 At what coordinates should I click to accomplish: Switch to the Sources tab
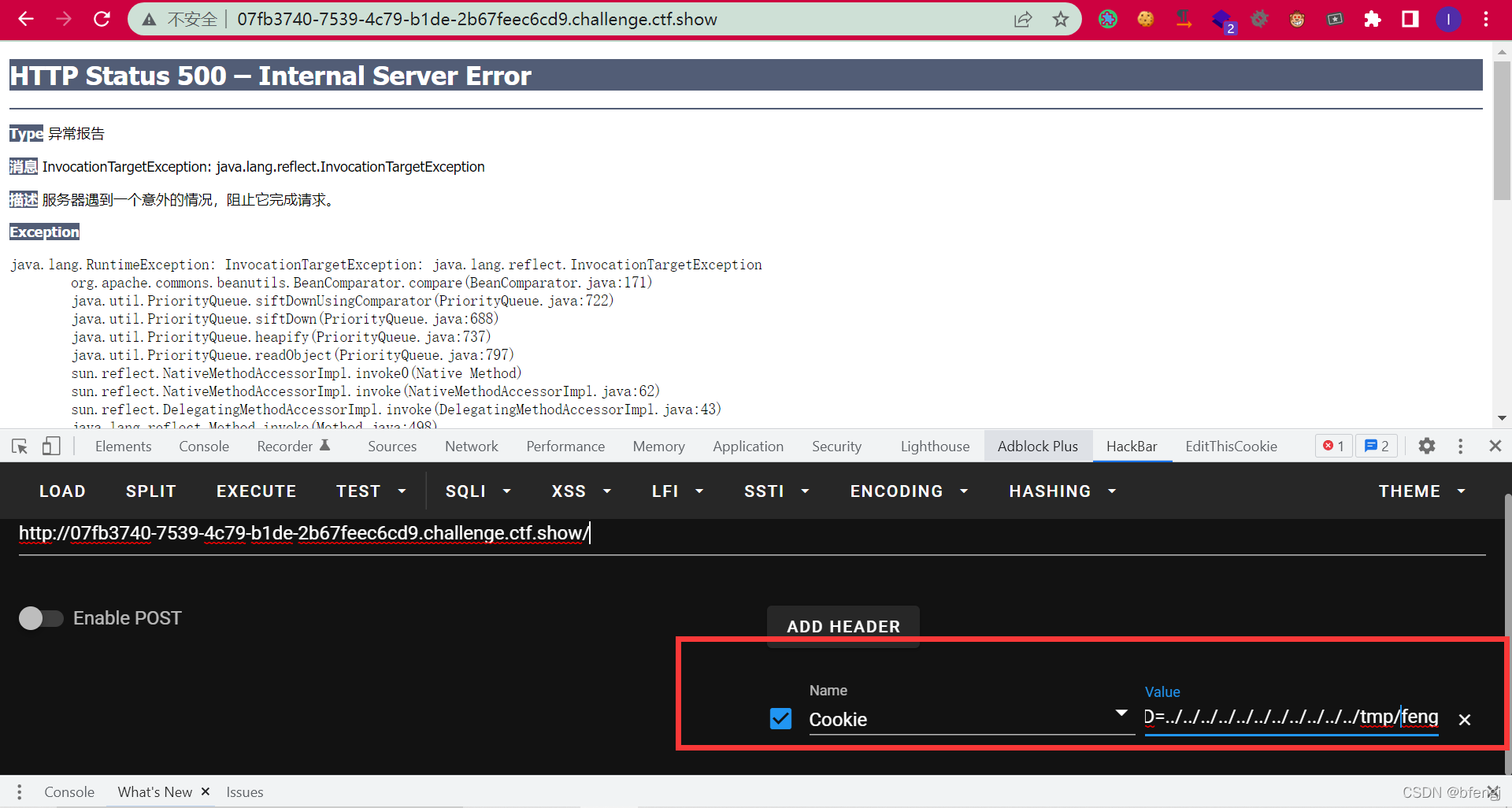(392, 447)
